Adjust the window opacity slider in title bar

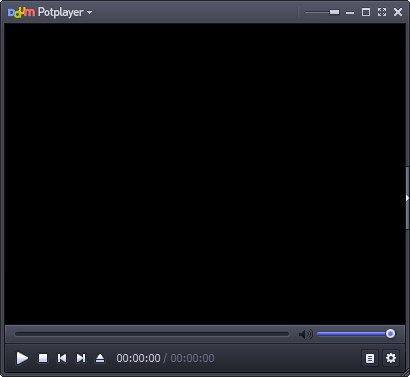coord(322,12)
